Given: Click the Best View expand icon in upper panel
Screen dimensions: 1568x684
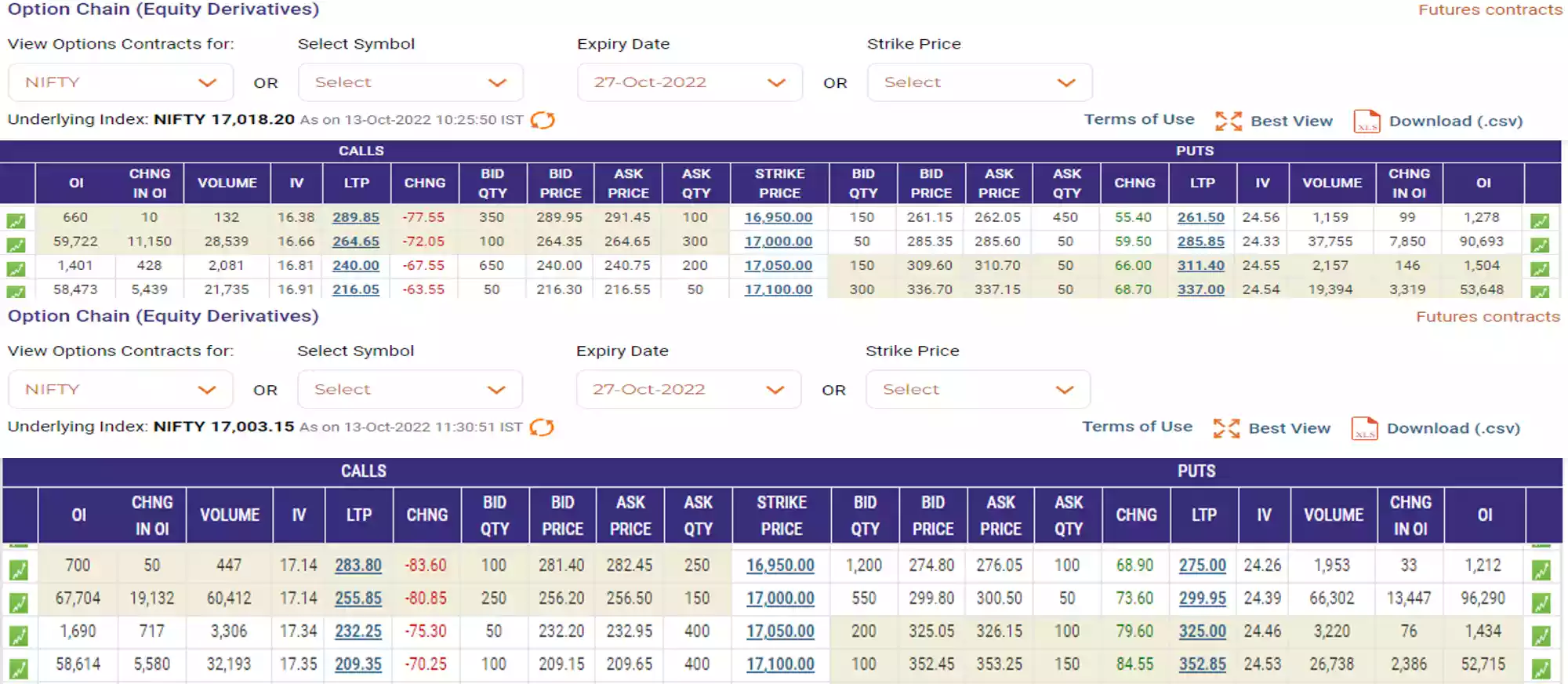Looking at the screenshot, I should click(1229, 121).
